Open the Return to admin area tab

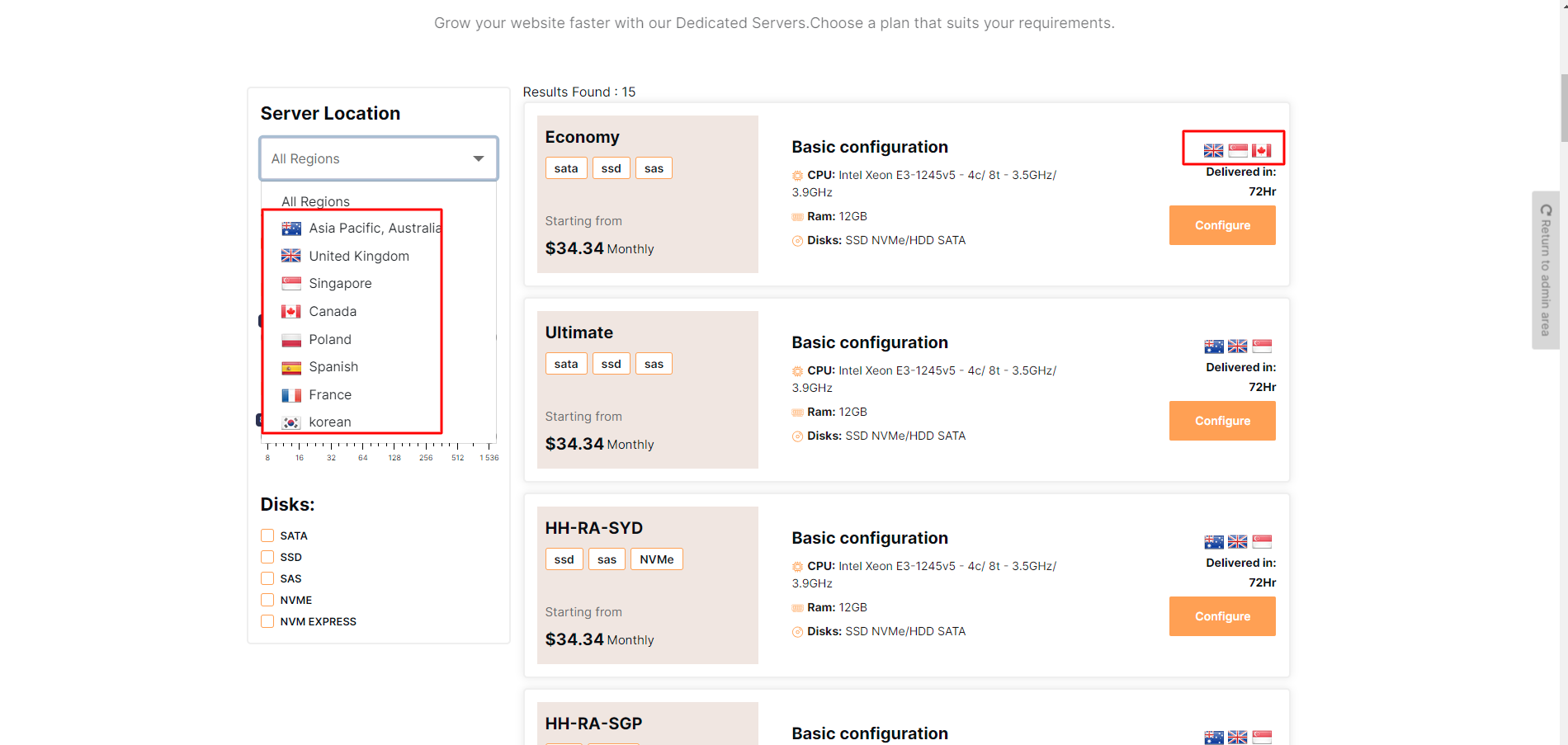(1545, 270)
